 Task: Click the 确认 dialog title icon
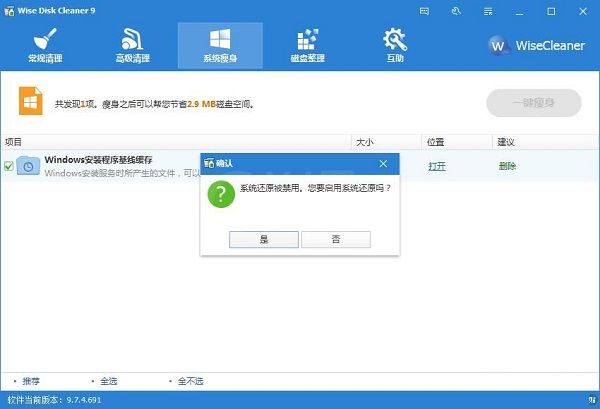tap(209, 163)
